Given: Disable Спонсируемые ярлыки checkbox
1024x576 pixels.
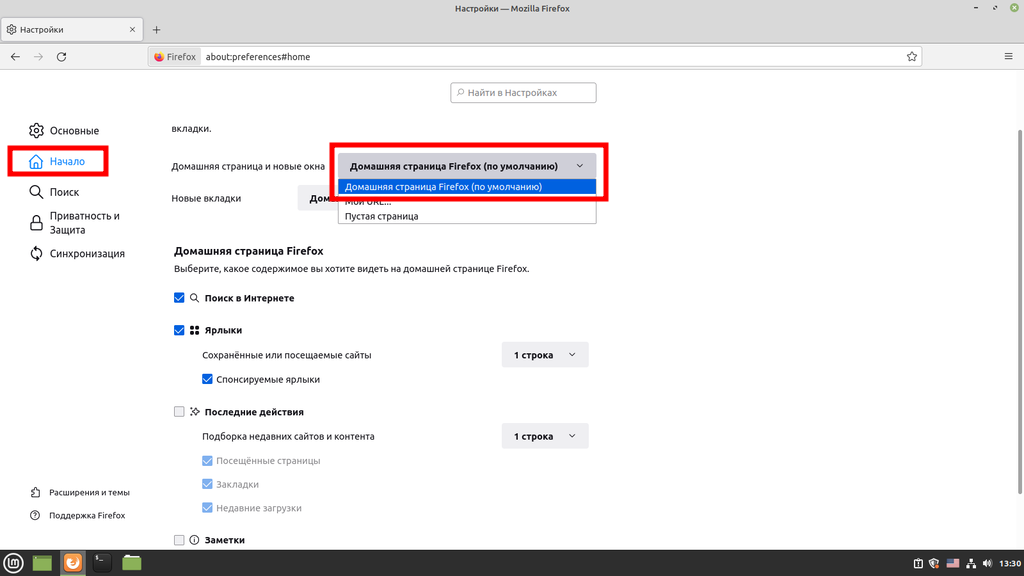Looking at the screenshot, I should pos(207,379).
